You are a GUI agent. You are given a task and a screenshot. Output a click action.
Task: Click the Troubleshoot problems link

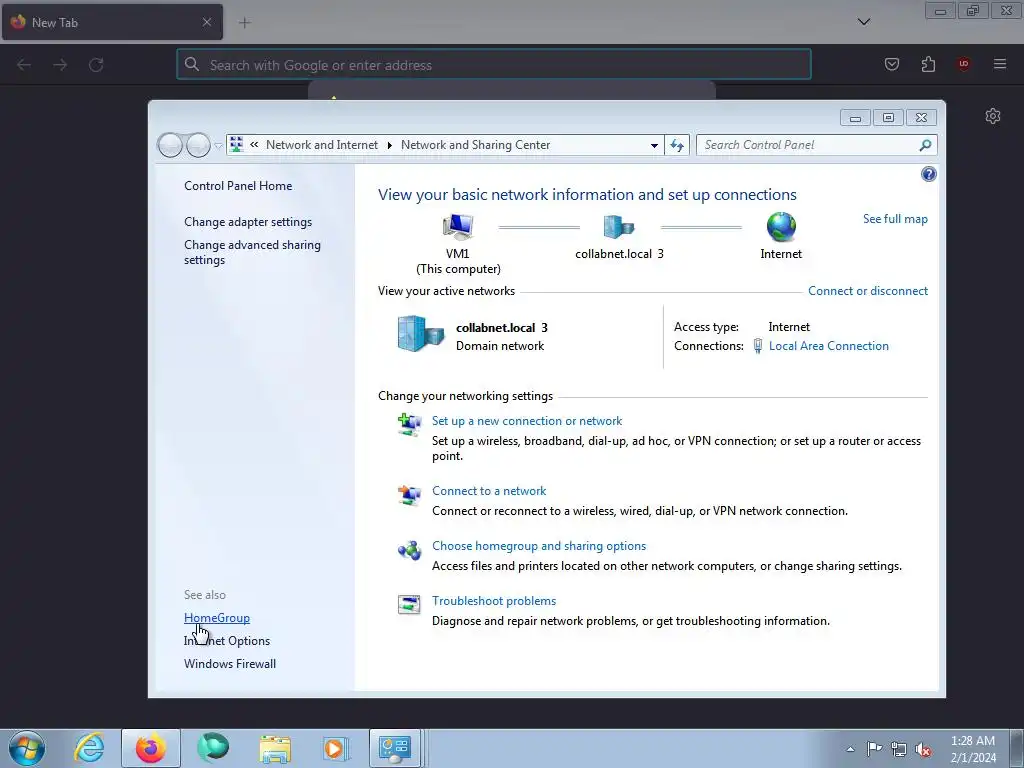tap(494, 601)
